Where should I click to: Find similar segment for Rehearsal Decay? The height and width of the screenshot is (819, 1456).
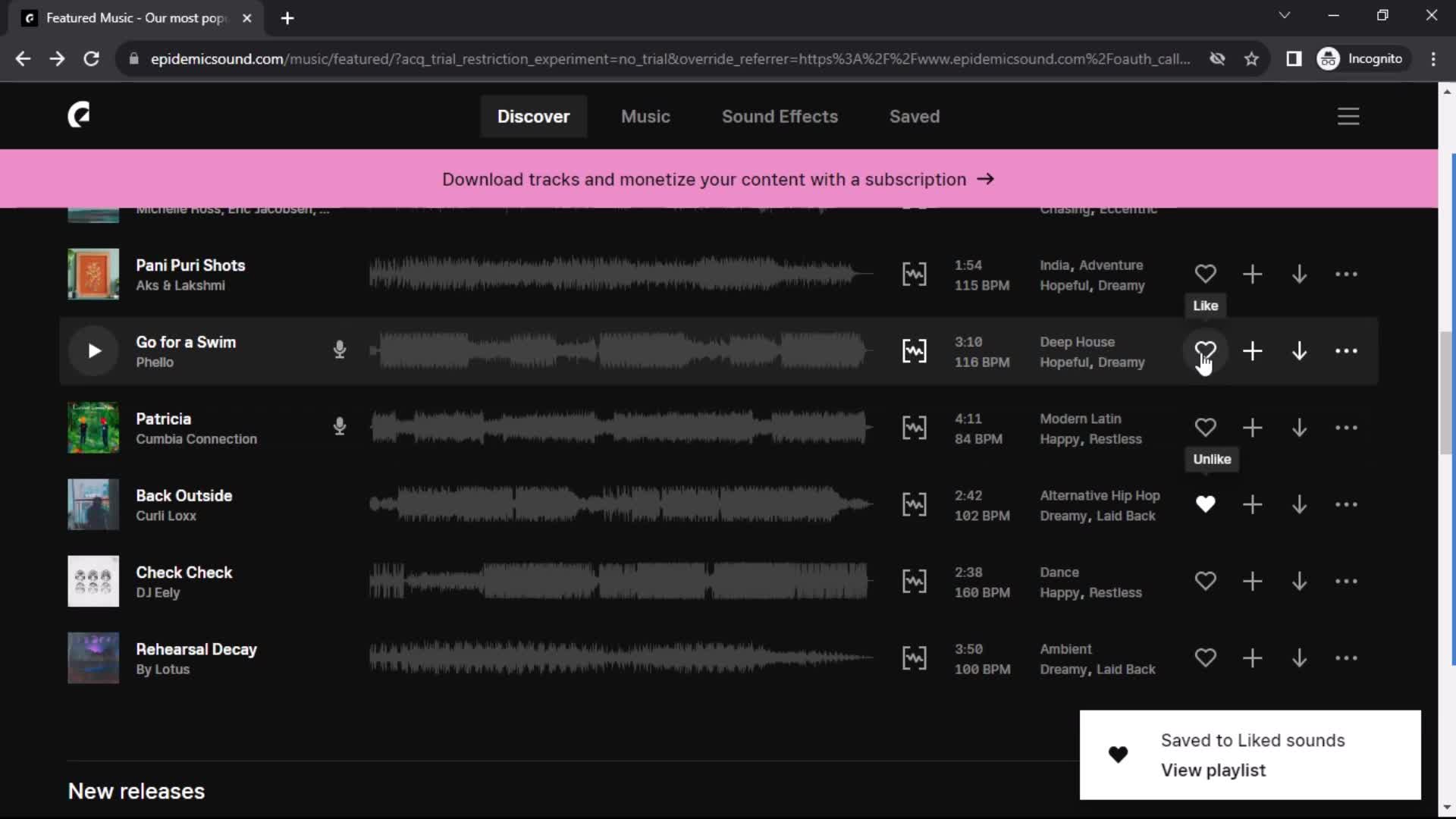tap(914, 657)
